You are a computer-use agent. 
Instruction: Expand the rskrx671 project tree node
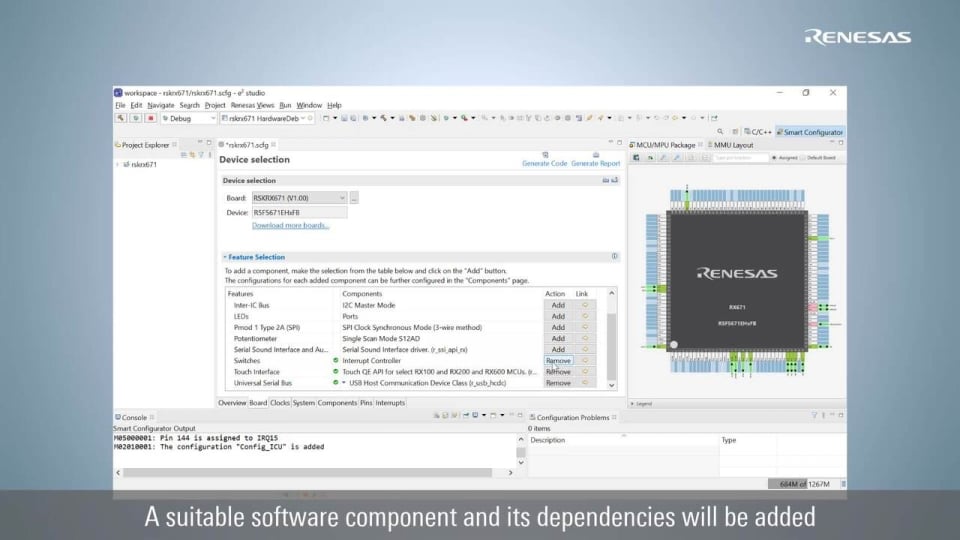[x=117, y=164]
